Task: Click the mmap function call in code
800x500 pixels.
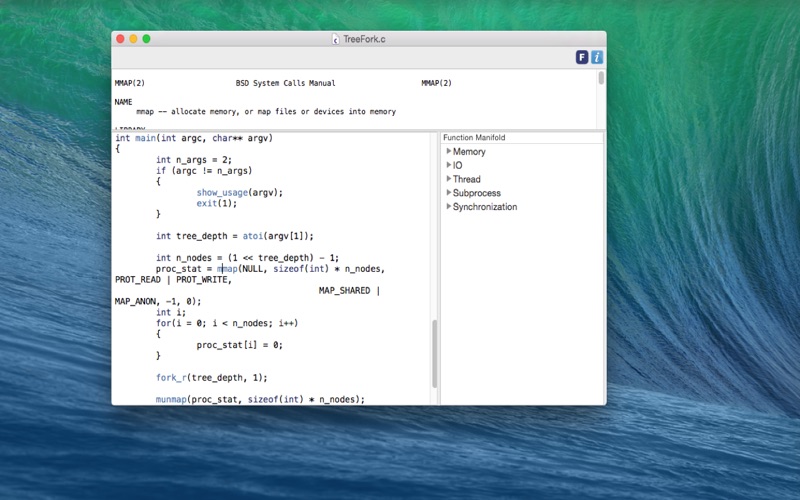Action: coord(227,269)
